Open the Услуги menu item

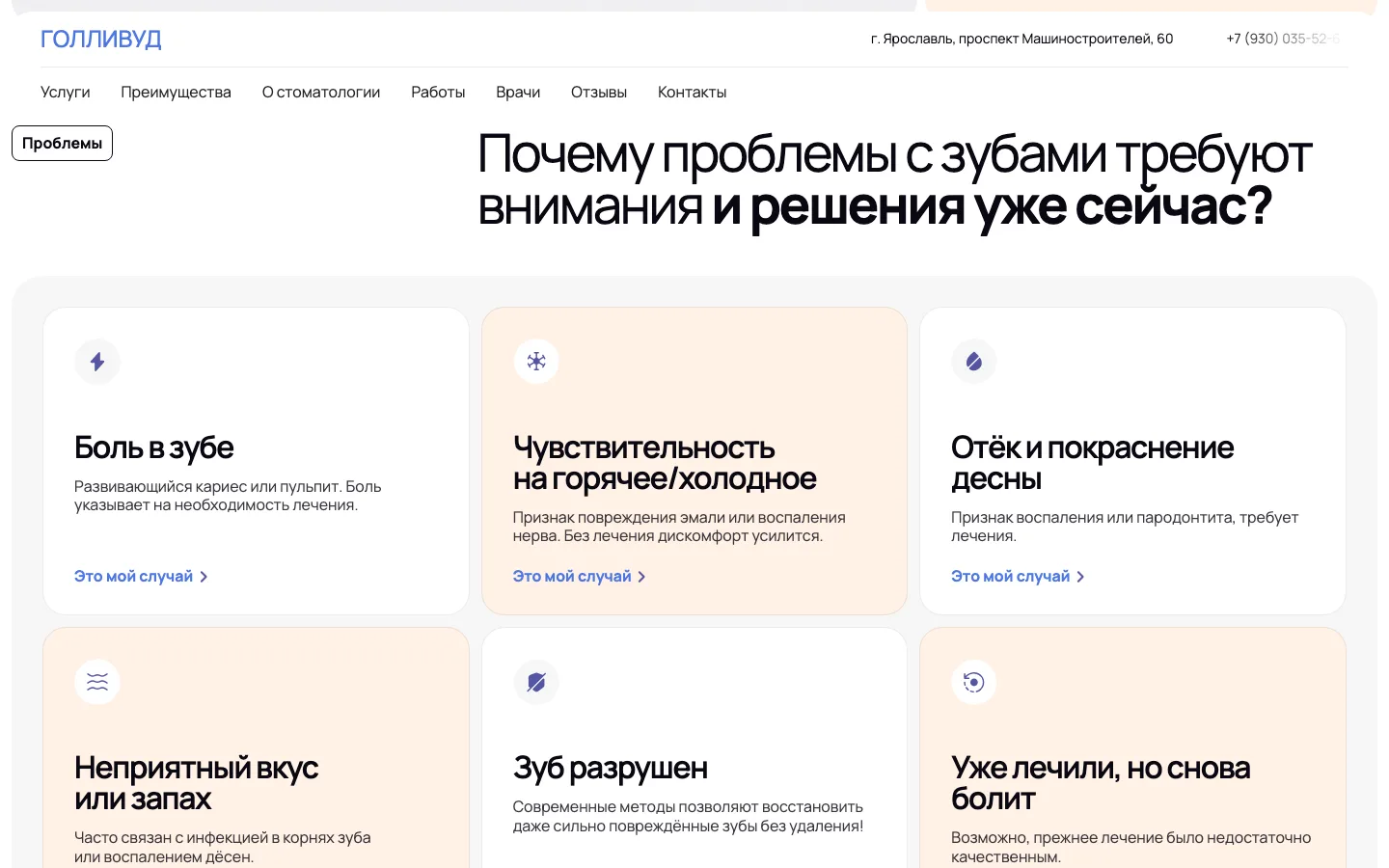(66, 93)
